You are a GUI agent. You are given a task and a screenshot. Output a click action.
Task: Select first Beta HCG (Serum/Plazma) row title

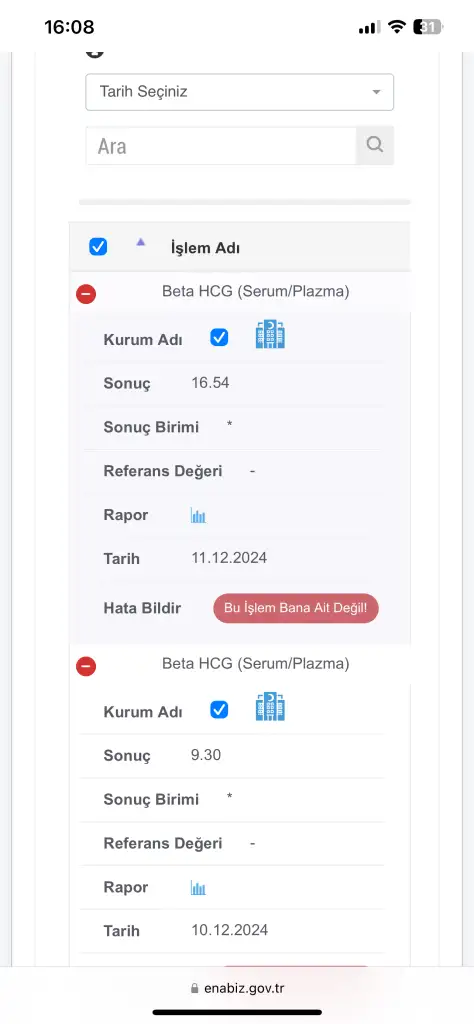pos(255,291)
